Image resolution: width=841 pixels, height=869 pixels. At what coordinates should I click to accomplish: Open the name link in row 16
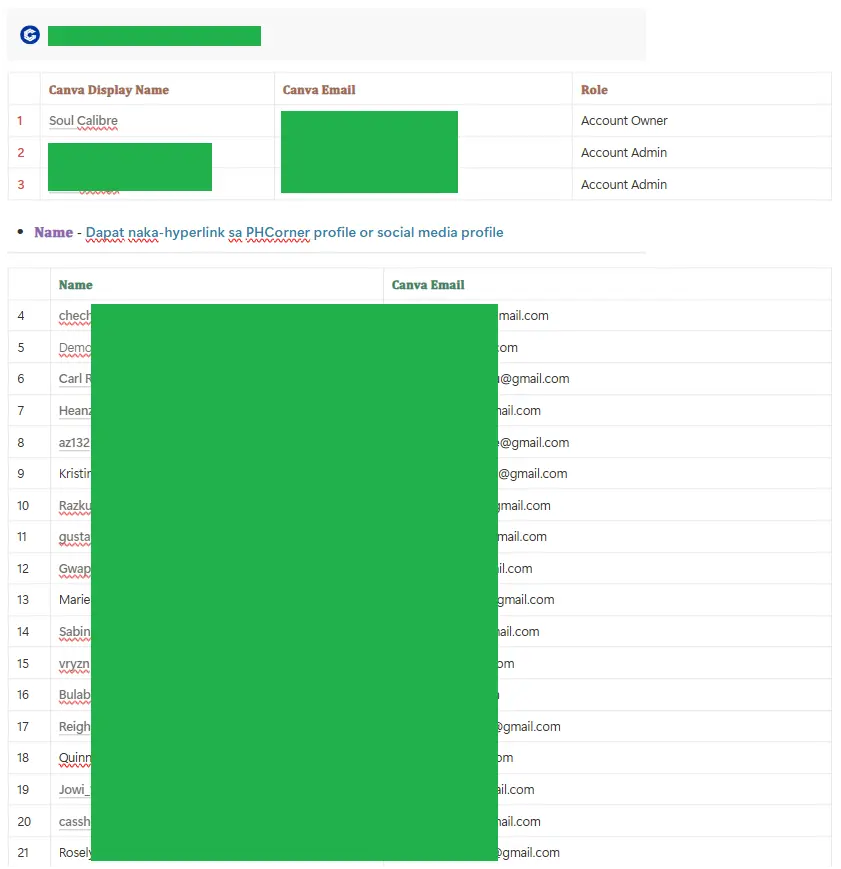coord(75,695)
